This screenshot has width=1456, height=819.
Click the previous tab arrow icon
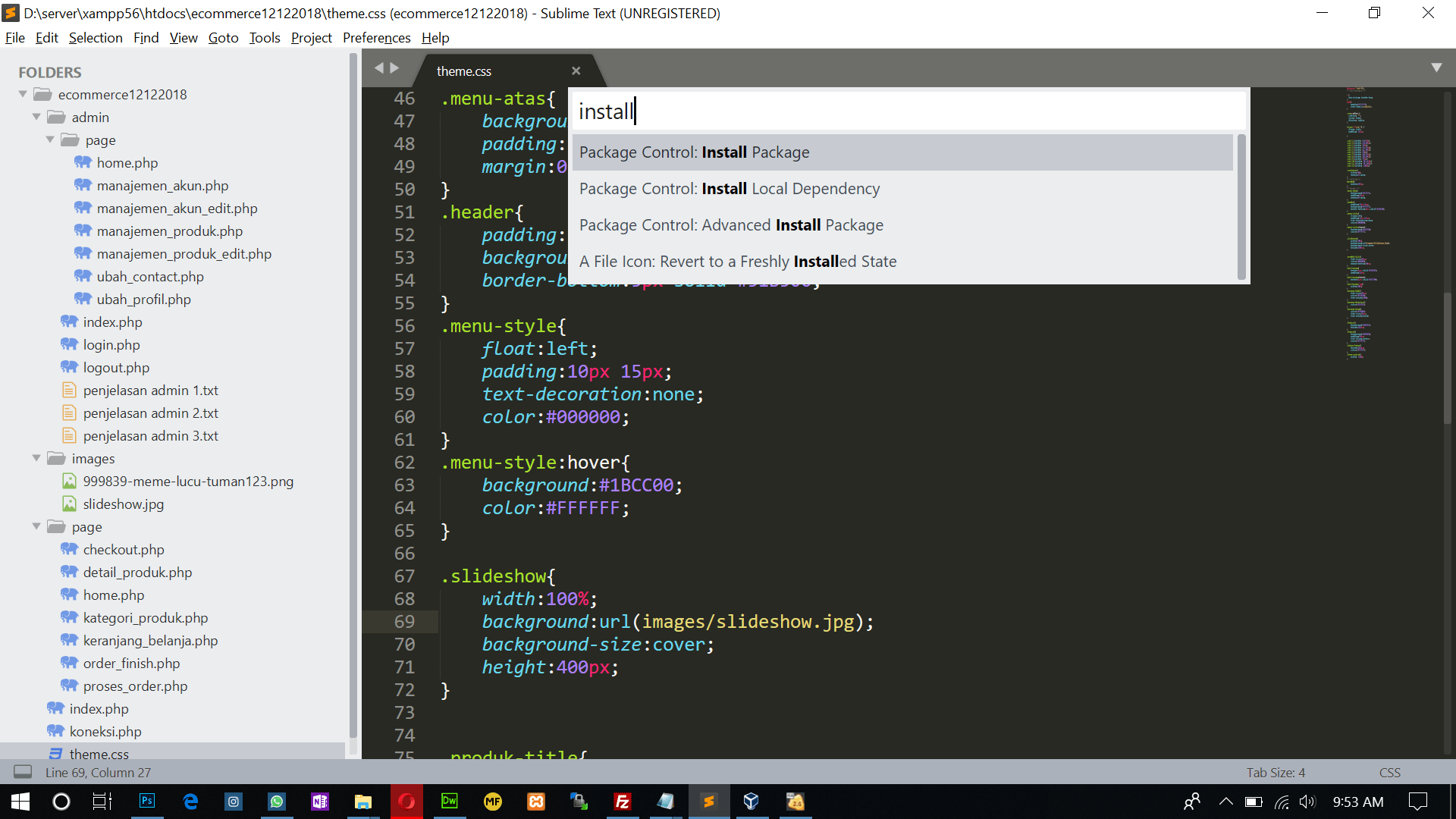tap(379, 68)
